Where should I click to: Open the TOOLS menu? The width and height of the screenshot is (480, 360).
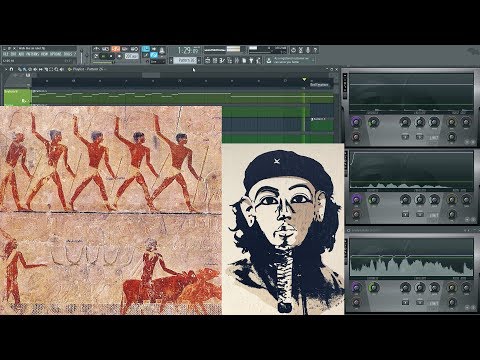pos(68,54)
